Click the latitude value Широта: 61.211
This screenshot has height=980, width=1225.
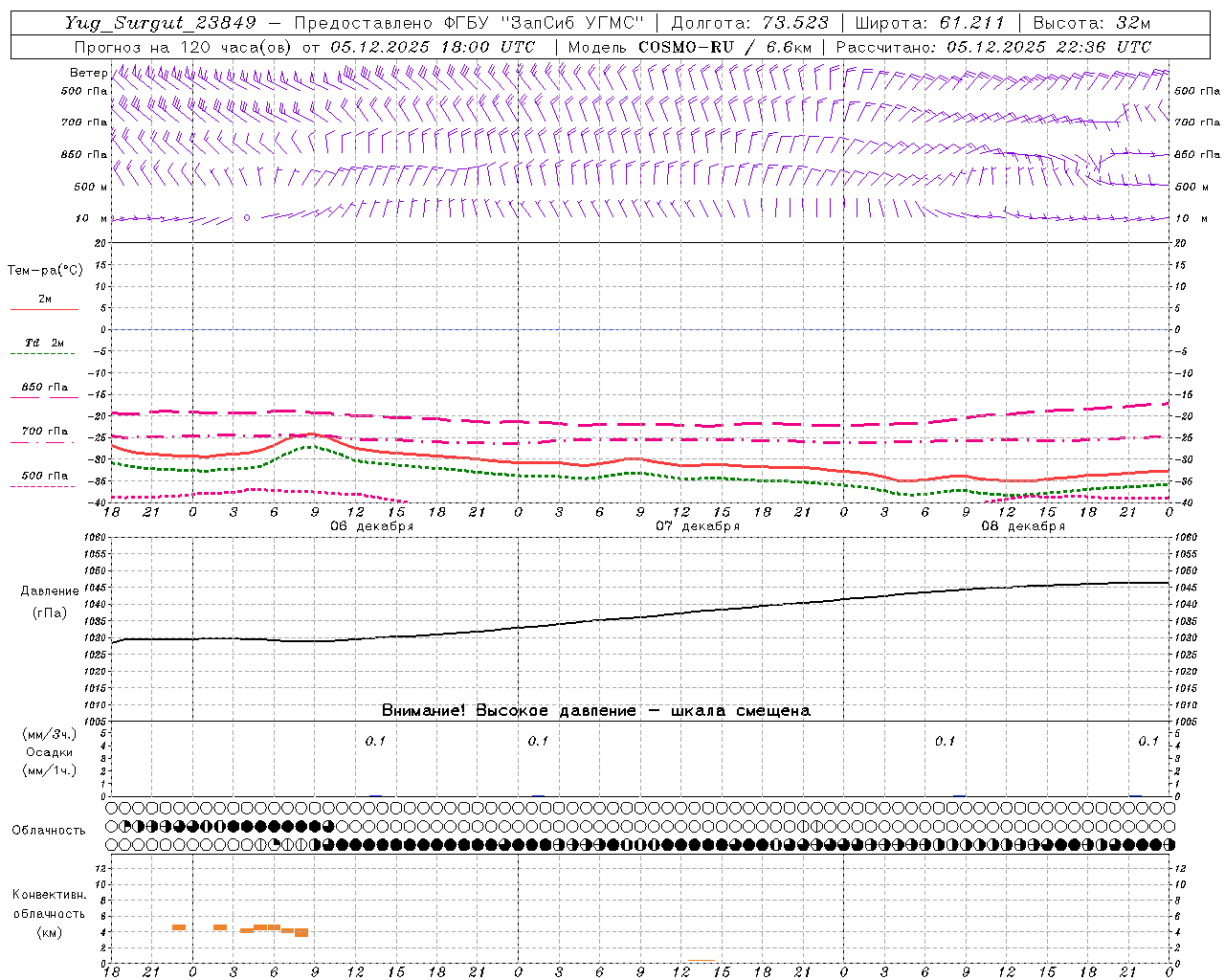(929, 23)
